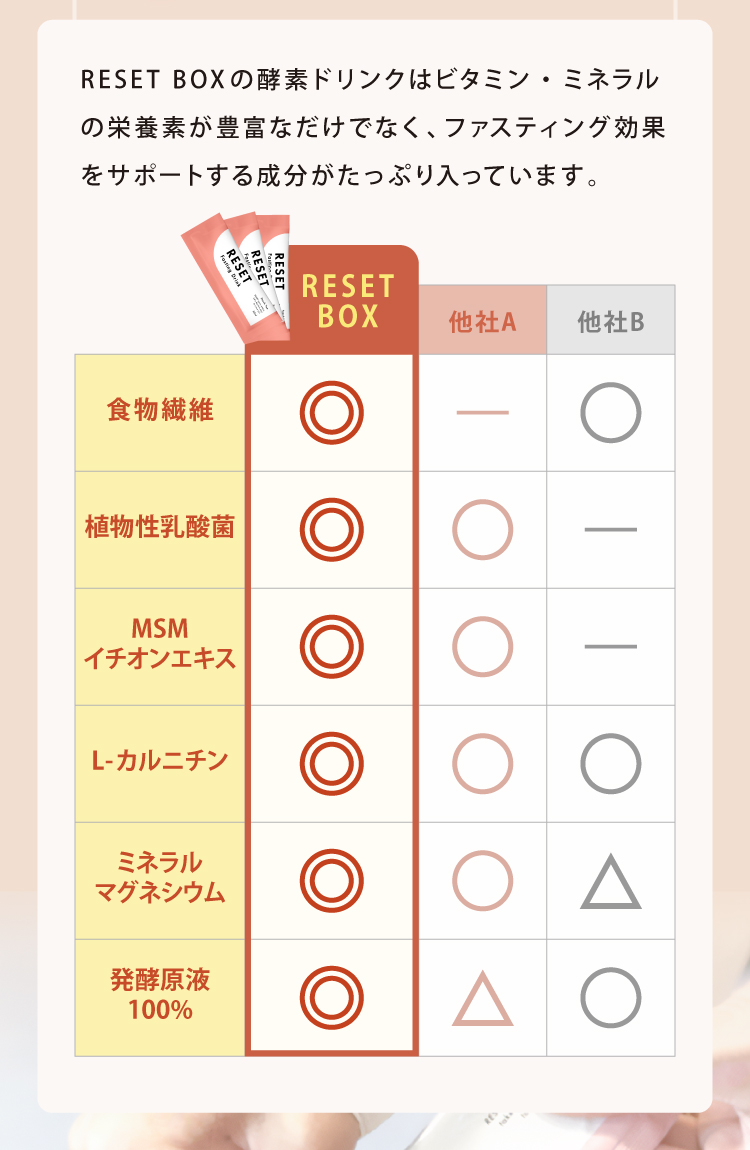The image size is (750, 1150).
Task: Click RESET BOX double circle for L-カルニチン
Action: pyautogui.click(x=332, y=764)
